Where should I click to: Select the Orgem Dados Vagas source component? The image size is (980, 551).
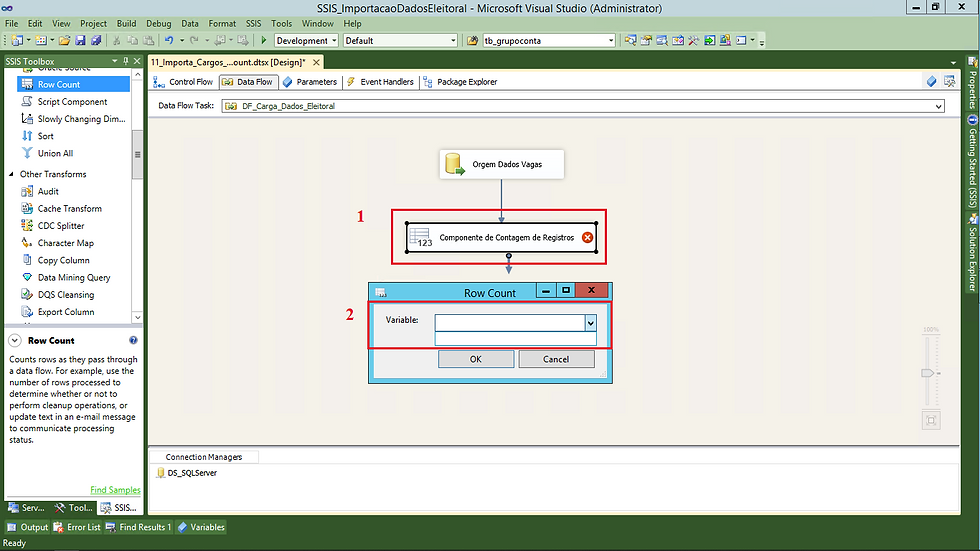(501, 164)
